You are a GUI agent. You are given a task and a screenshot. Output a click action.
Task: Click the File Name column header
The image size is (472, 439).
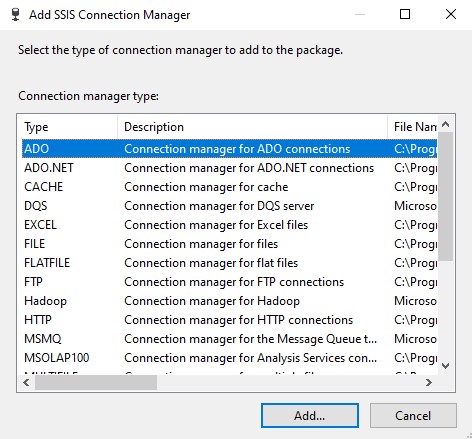click(x=412, y=127)
